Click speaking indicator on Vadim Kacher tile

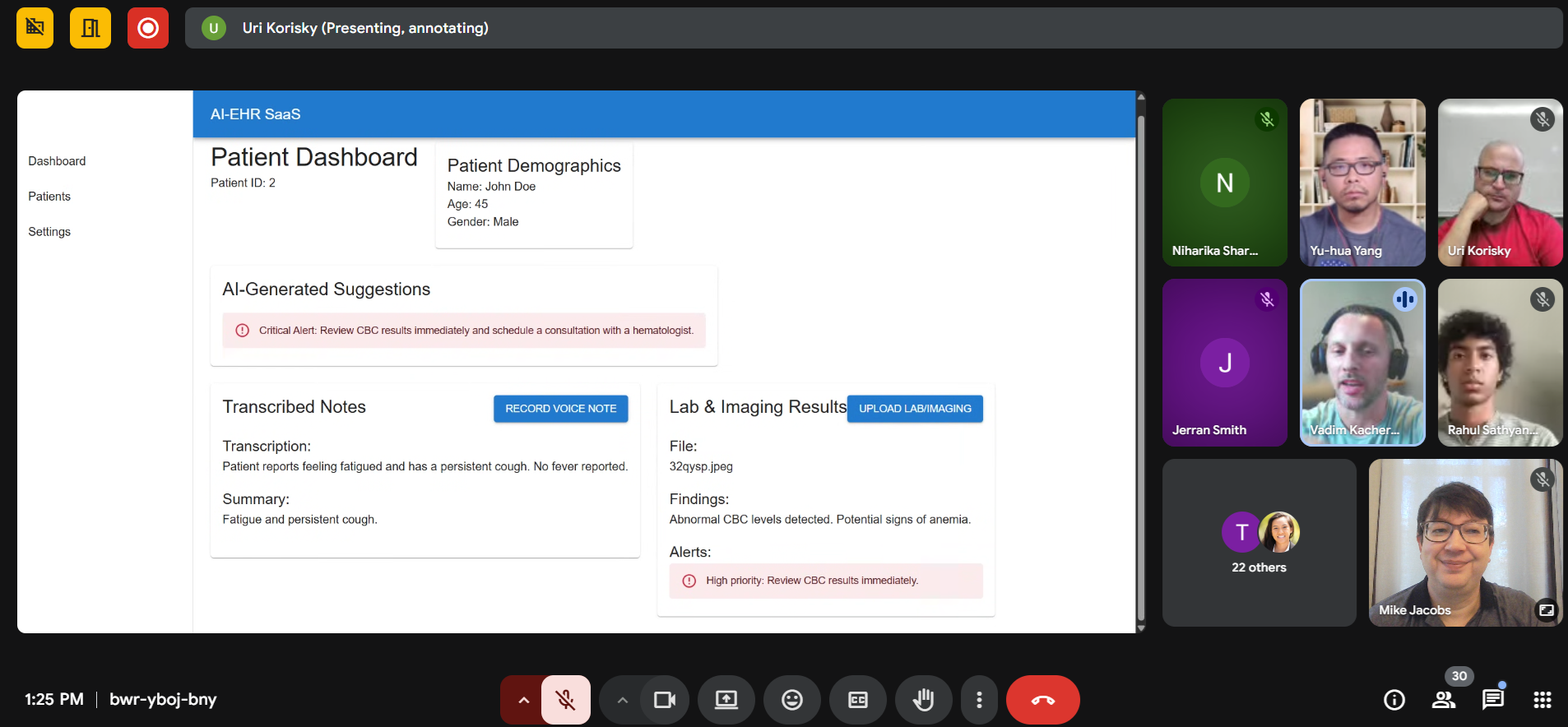[1405, 299]
